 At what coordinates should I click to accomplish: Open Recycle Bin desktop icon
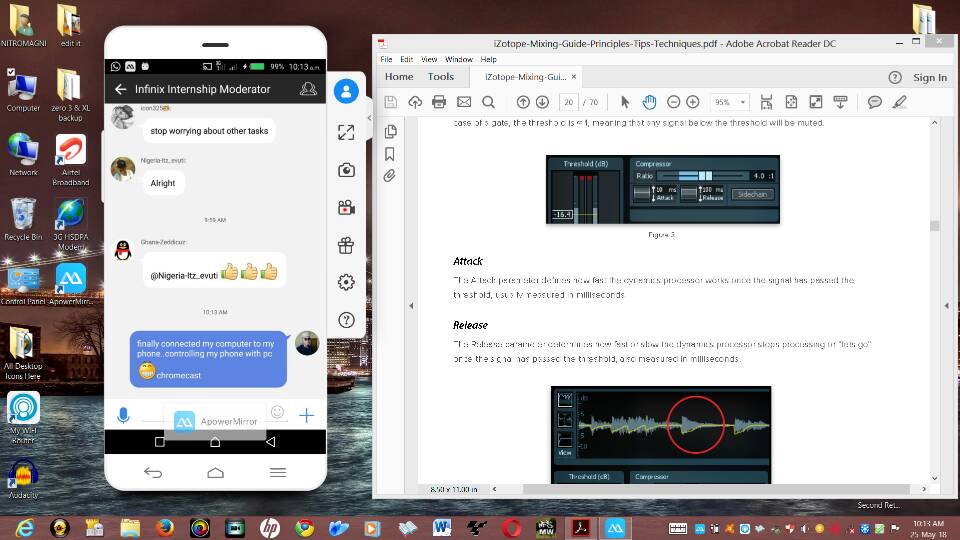pos(23,219)
